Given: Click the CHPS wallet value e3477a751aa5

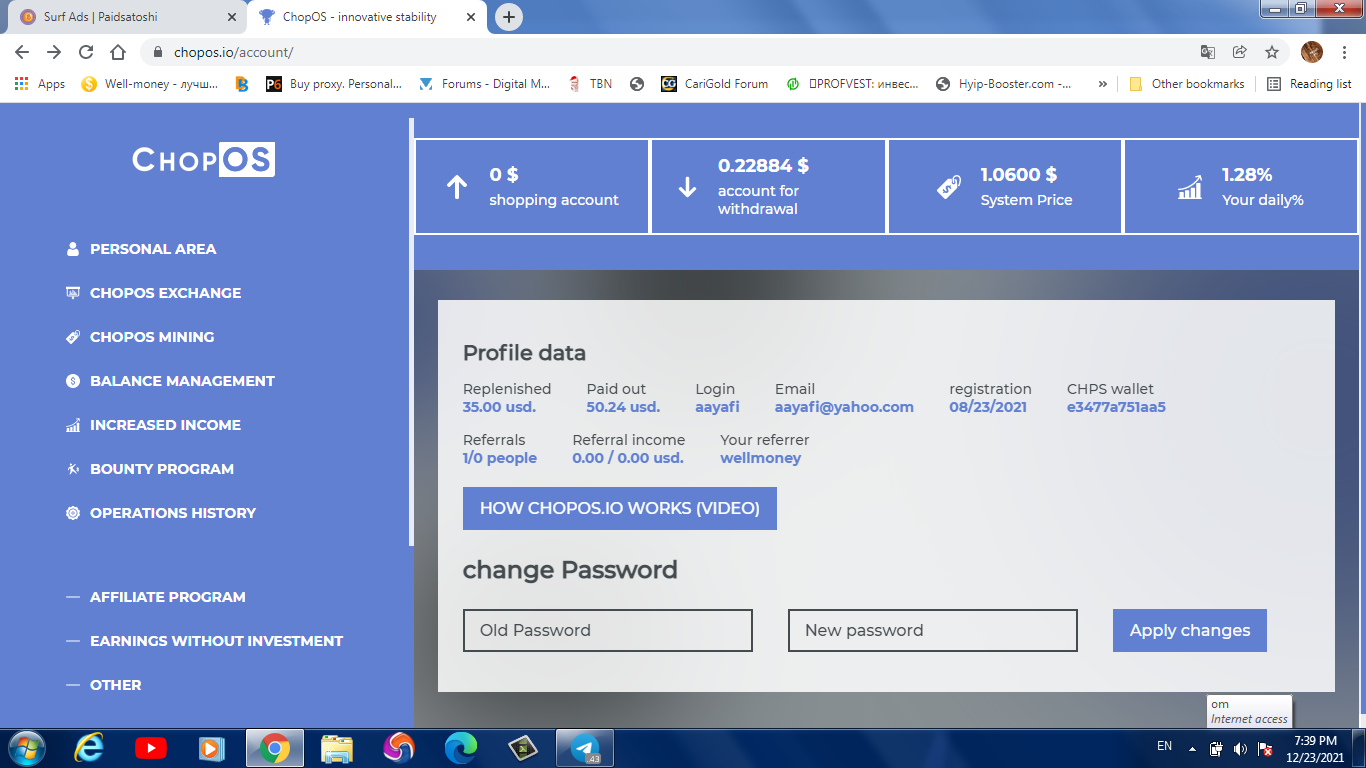Looking at the screenshot, I should pos(1116,407).
